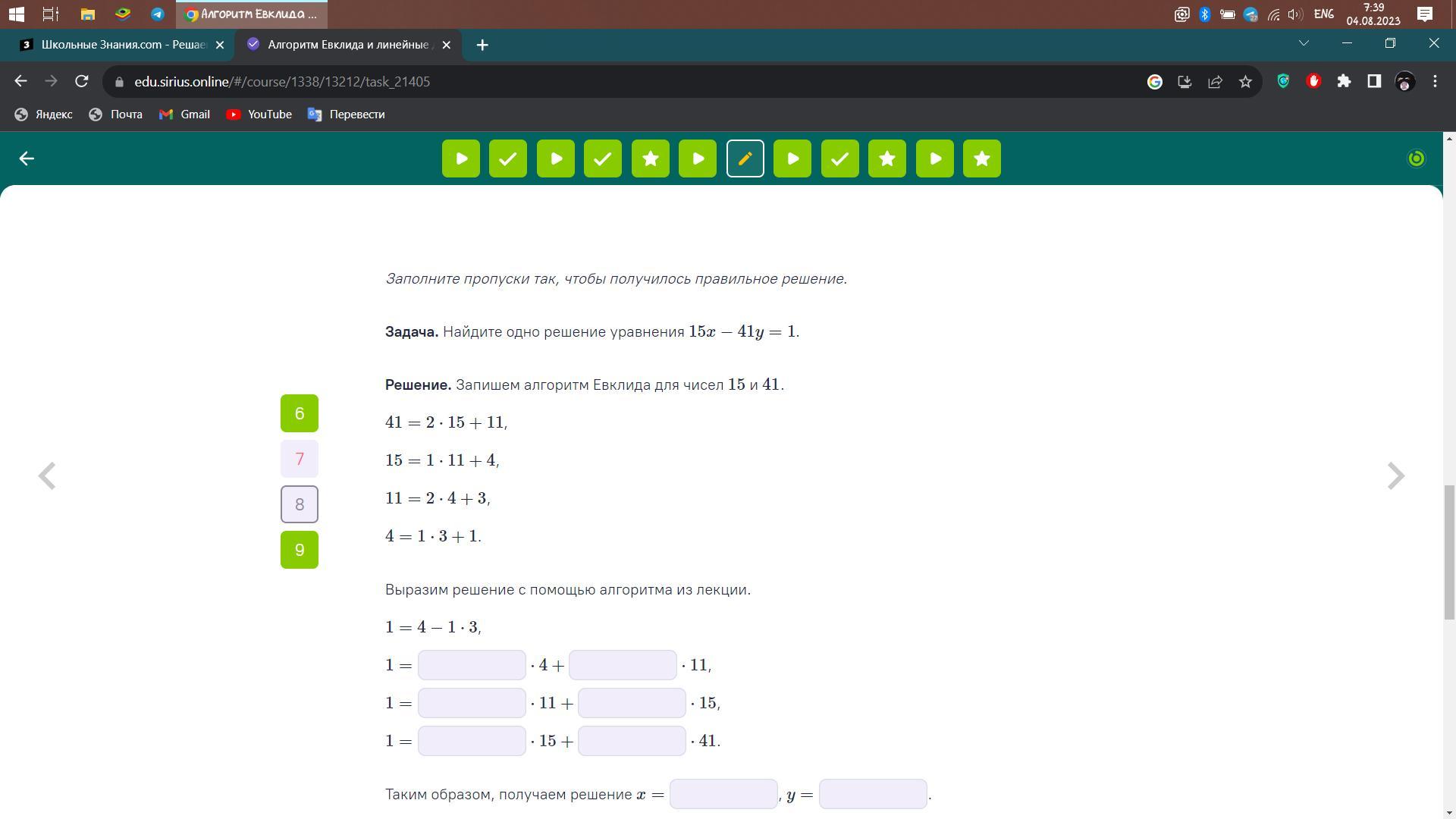Click the pencil task icon in progress bar
The width and height of the screenshot is (1456, 819).
[745, 158]
